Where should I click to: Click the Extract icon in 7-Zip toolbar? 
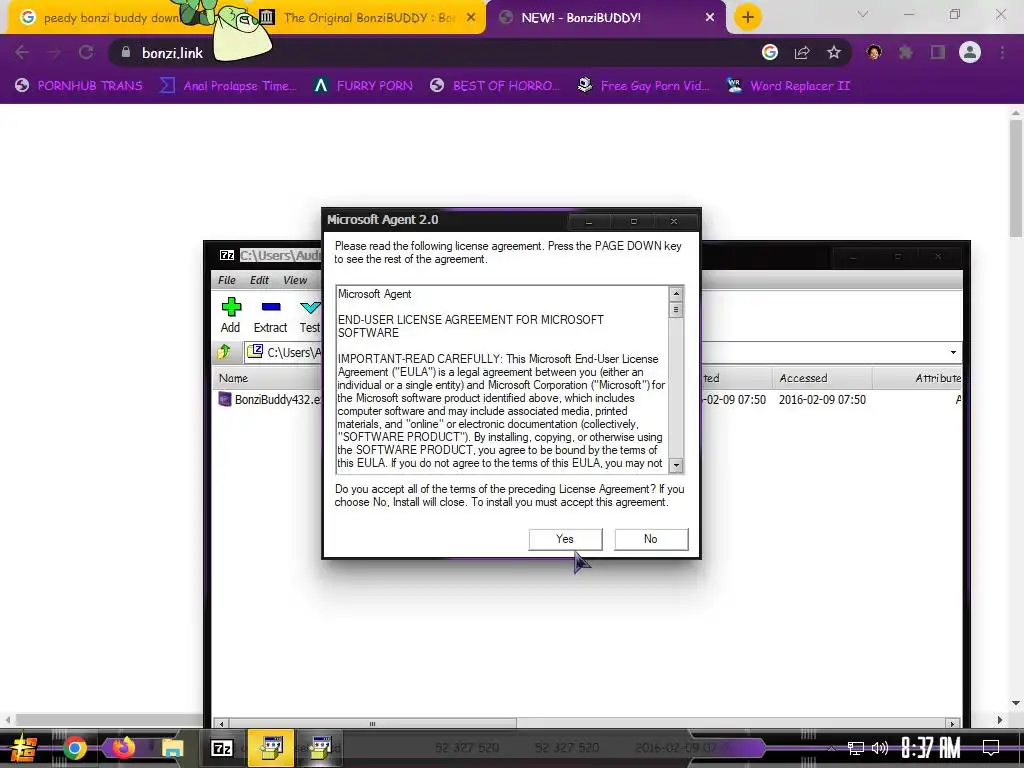[x=270, y=315]
